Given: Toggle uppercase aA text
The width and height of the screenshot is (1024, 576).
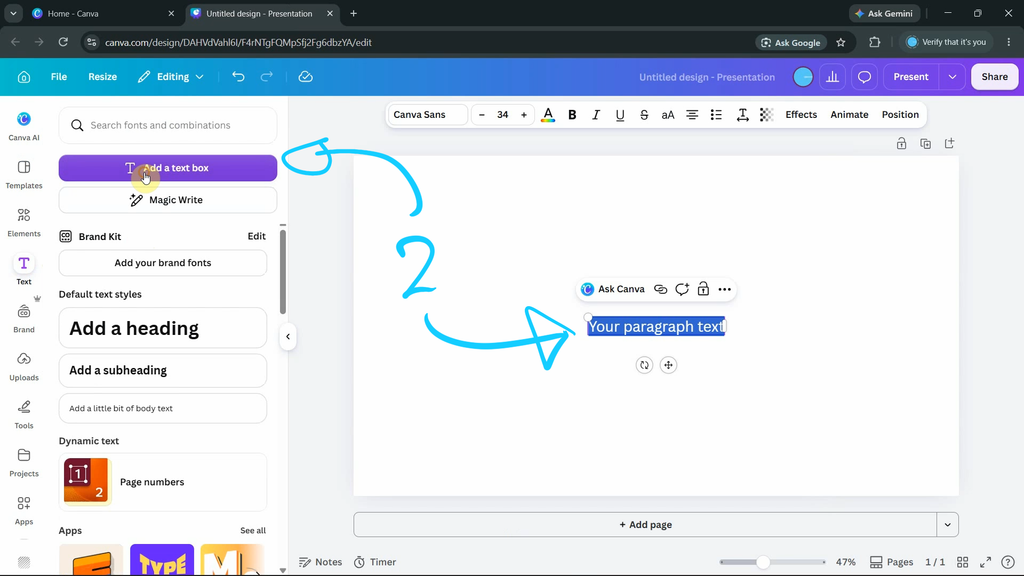Looking at the screenshot, I should pyautogui.click(x=667, y=115).
